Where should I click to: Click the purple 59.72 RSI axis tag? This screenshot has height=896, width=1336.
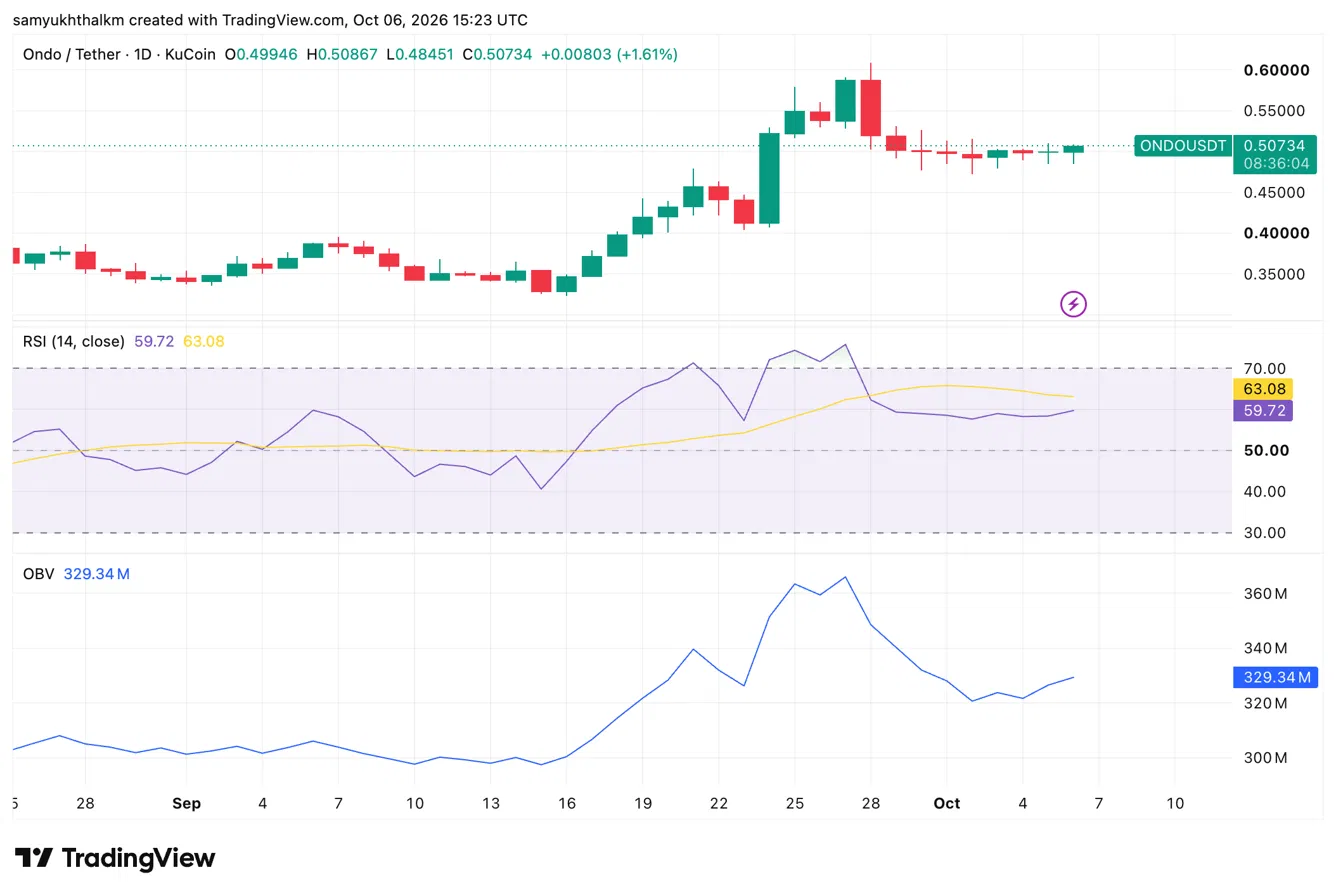[x=1264, y=410]
